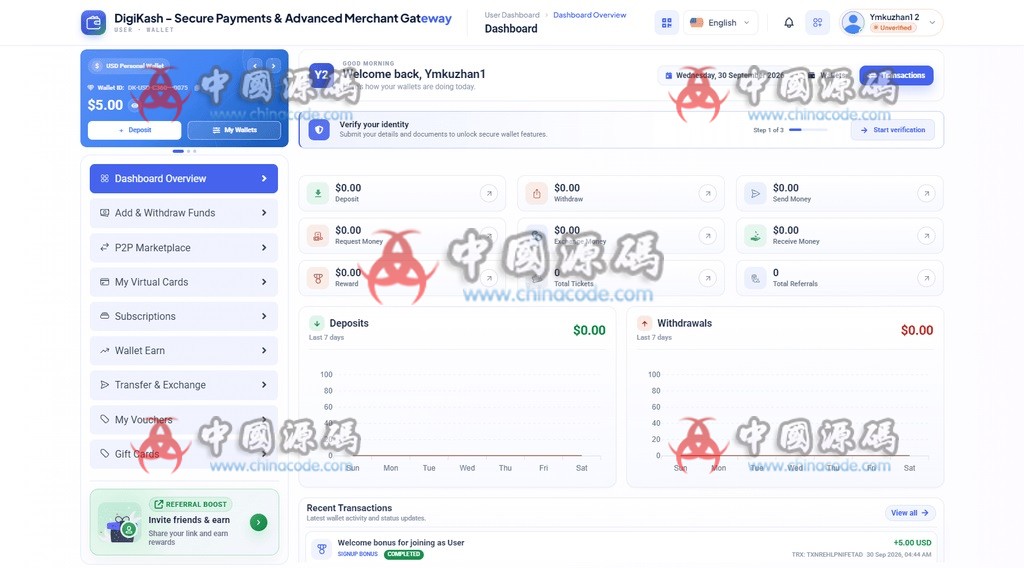1024x568 pixels.
Task: Open Add & Withdraw Funds menu
Action: pos(184,213)
